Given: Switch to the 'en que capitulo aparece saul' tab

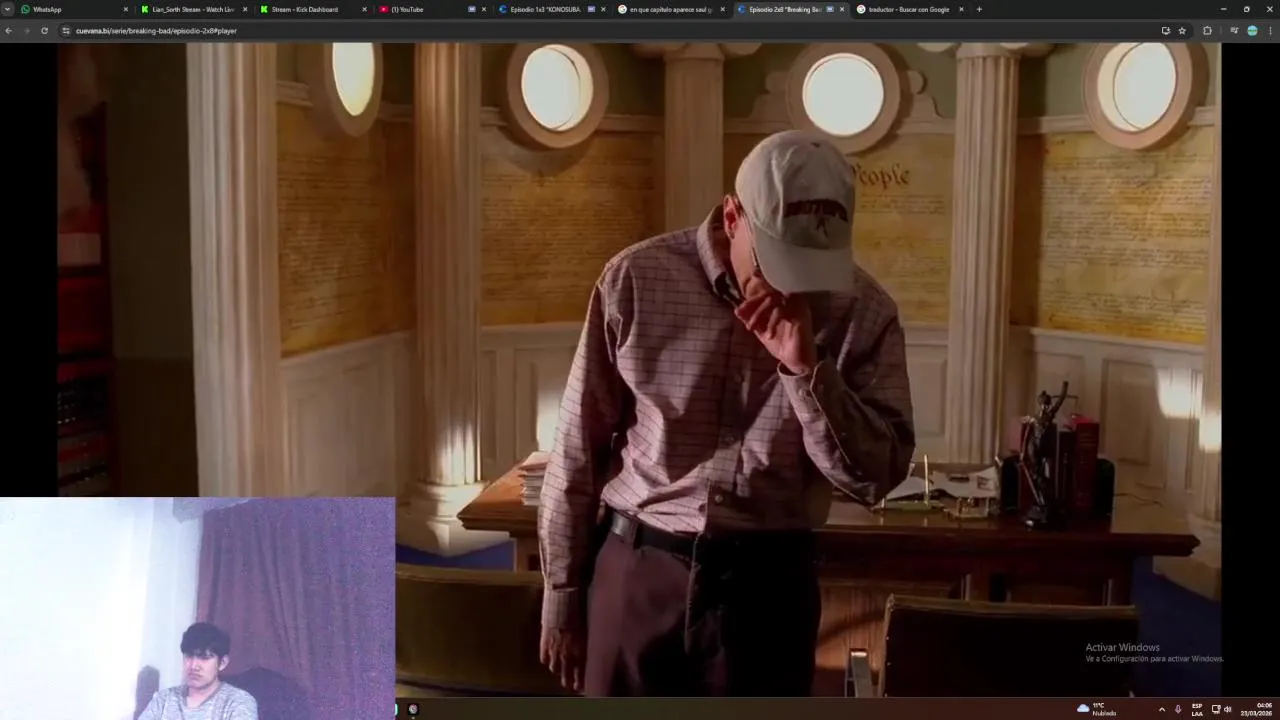Looking at the screenshot, I should 671,9.
